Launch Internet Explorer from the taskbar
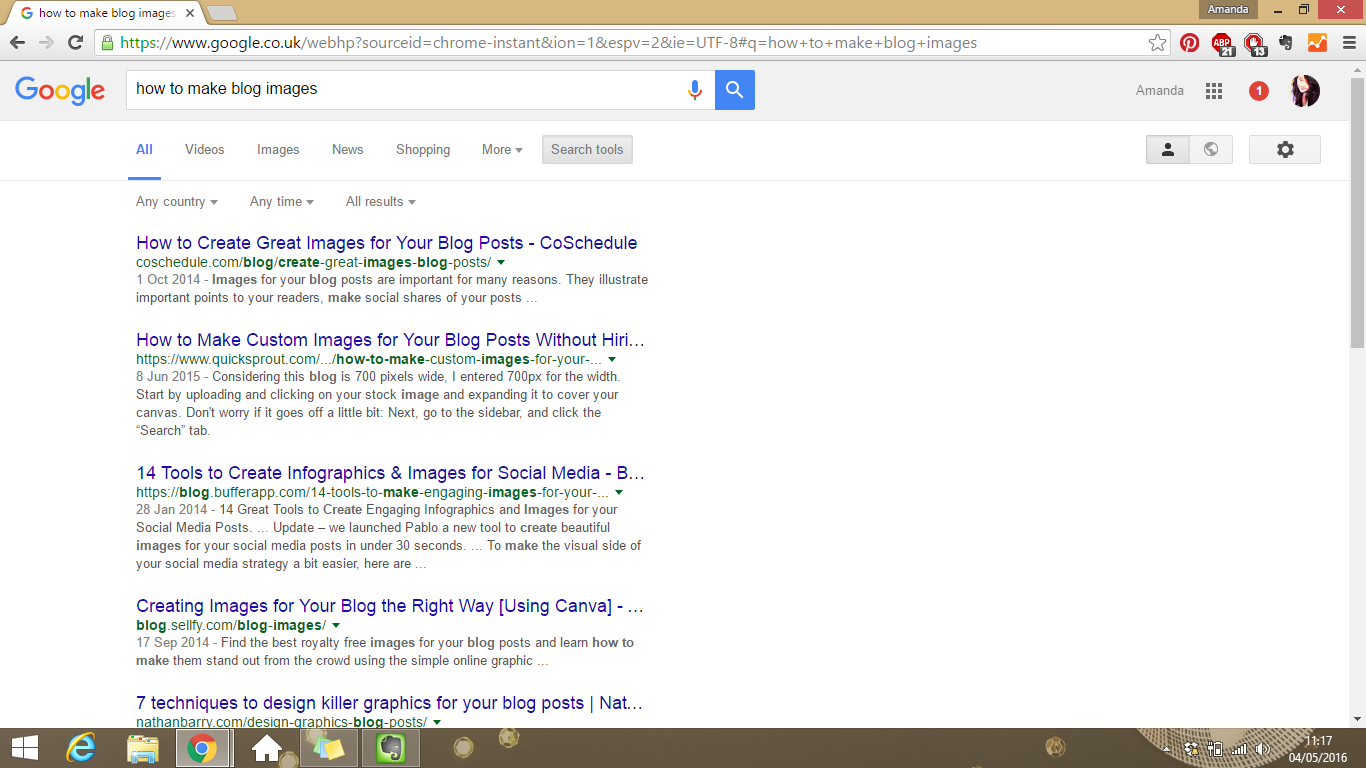 point(80,748)
